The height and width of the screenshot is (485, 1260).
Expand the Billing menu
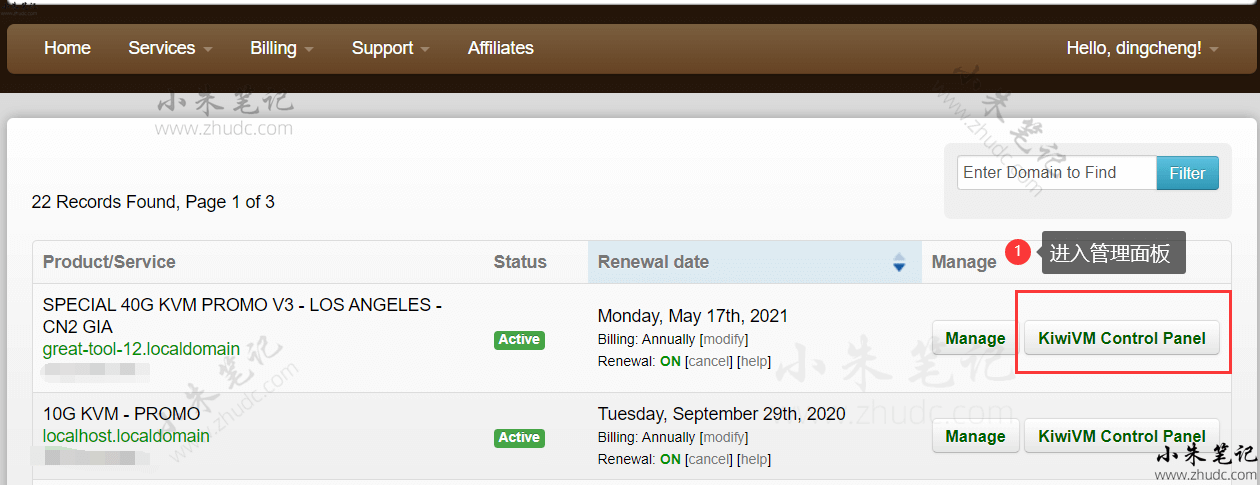[282, 48]
